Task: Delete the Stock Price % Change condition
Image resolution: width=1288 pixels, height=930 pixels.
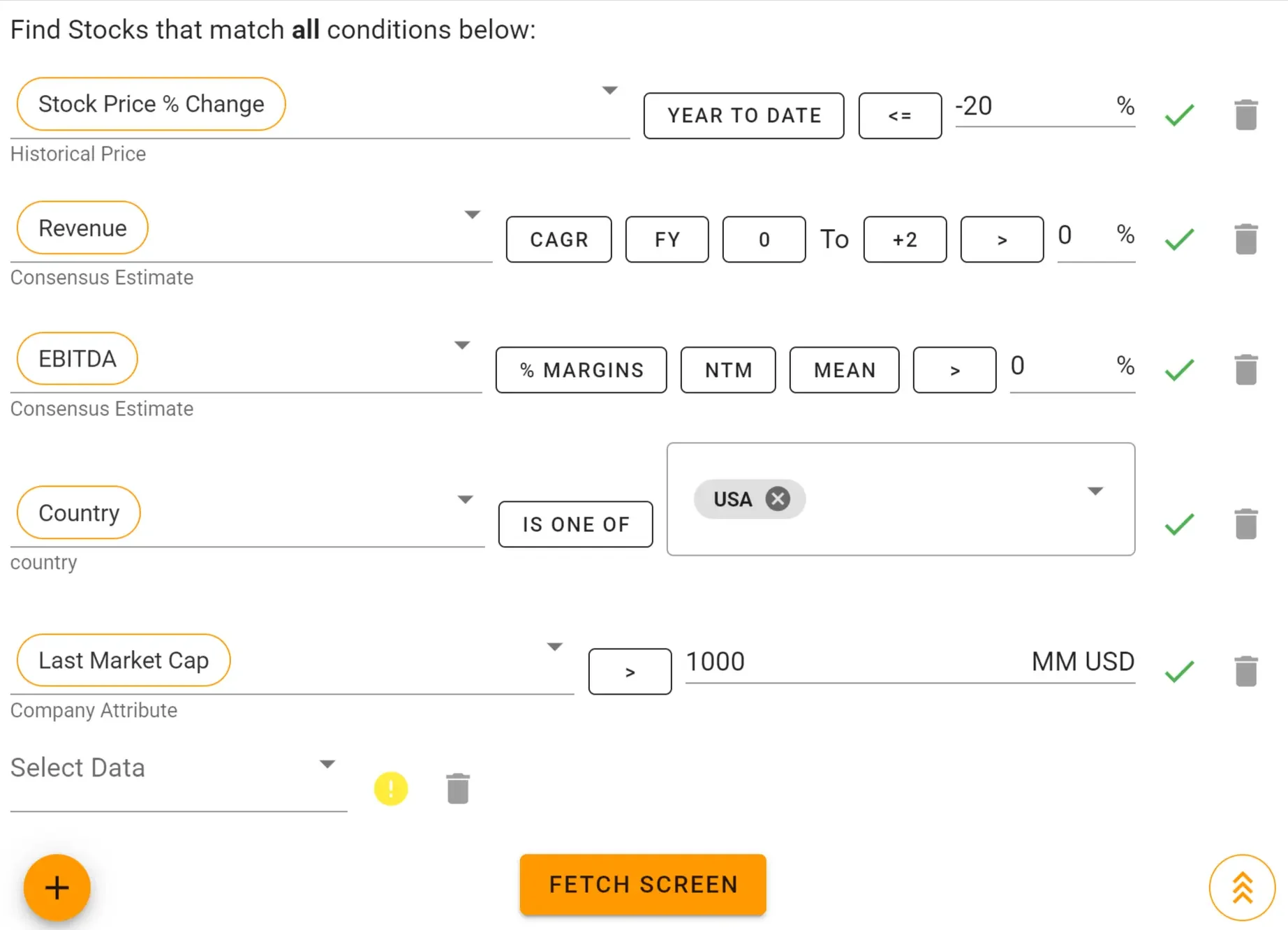Action: [x=1246, y=114]
